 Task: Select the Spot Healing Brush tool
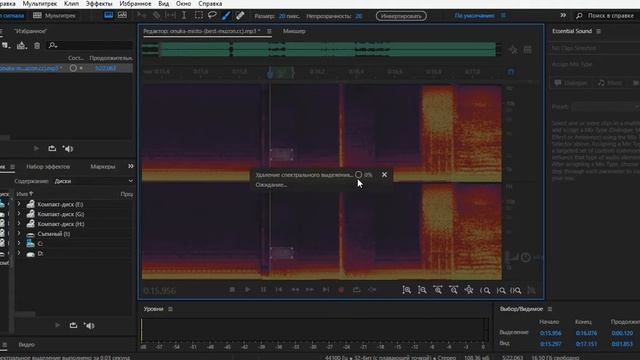click(x=240, y=16)
